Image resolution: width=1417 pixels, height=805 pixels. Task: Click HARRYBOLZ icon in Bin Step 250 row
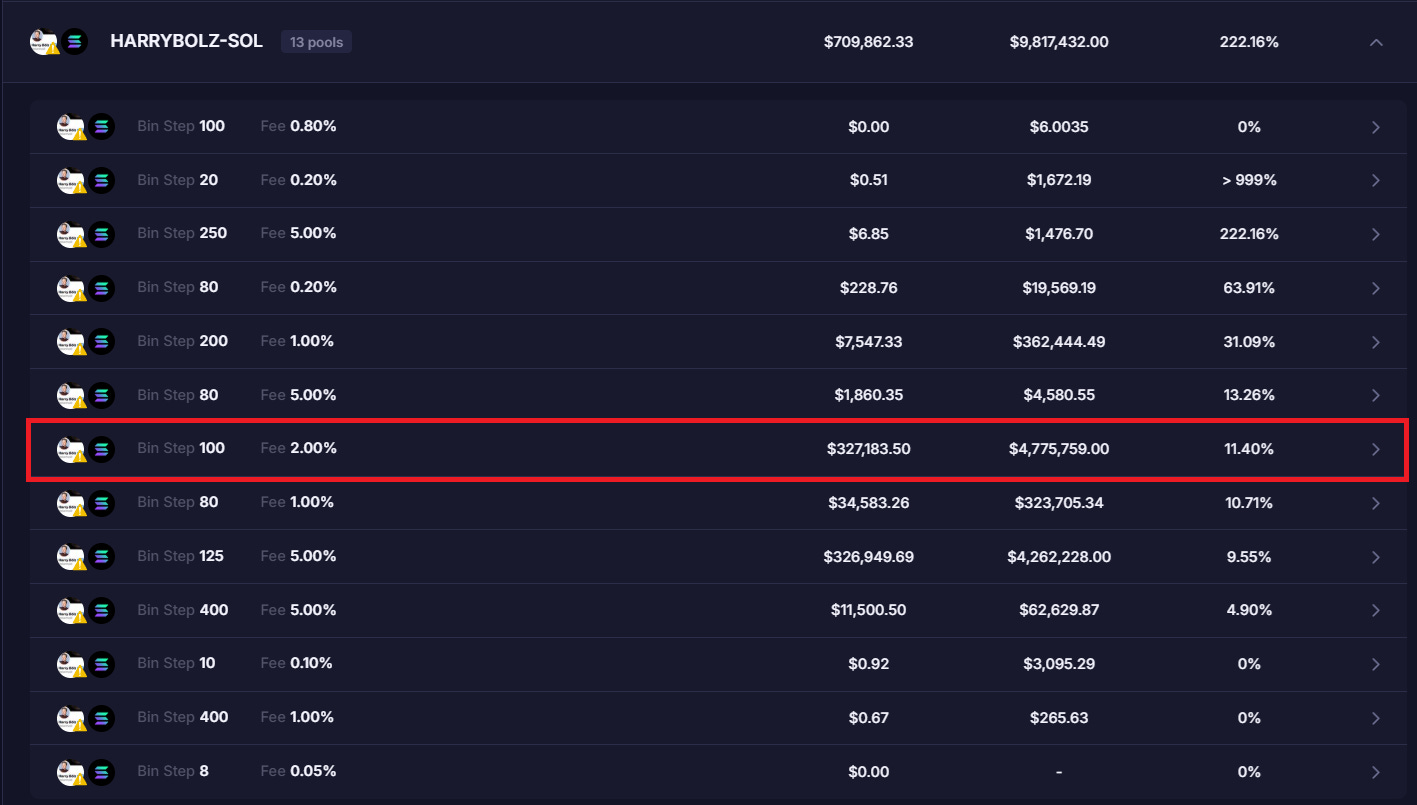tap(70, 234)
